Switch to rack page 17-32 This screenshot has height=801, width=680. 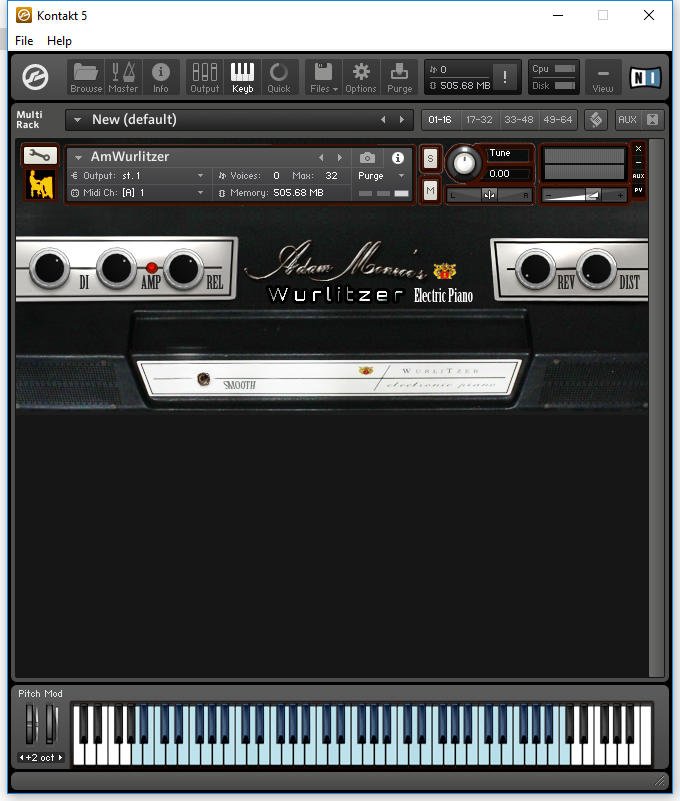479,120
